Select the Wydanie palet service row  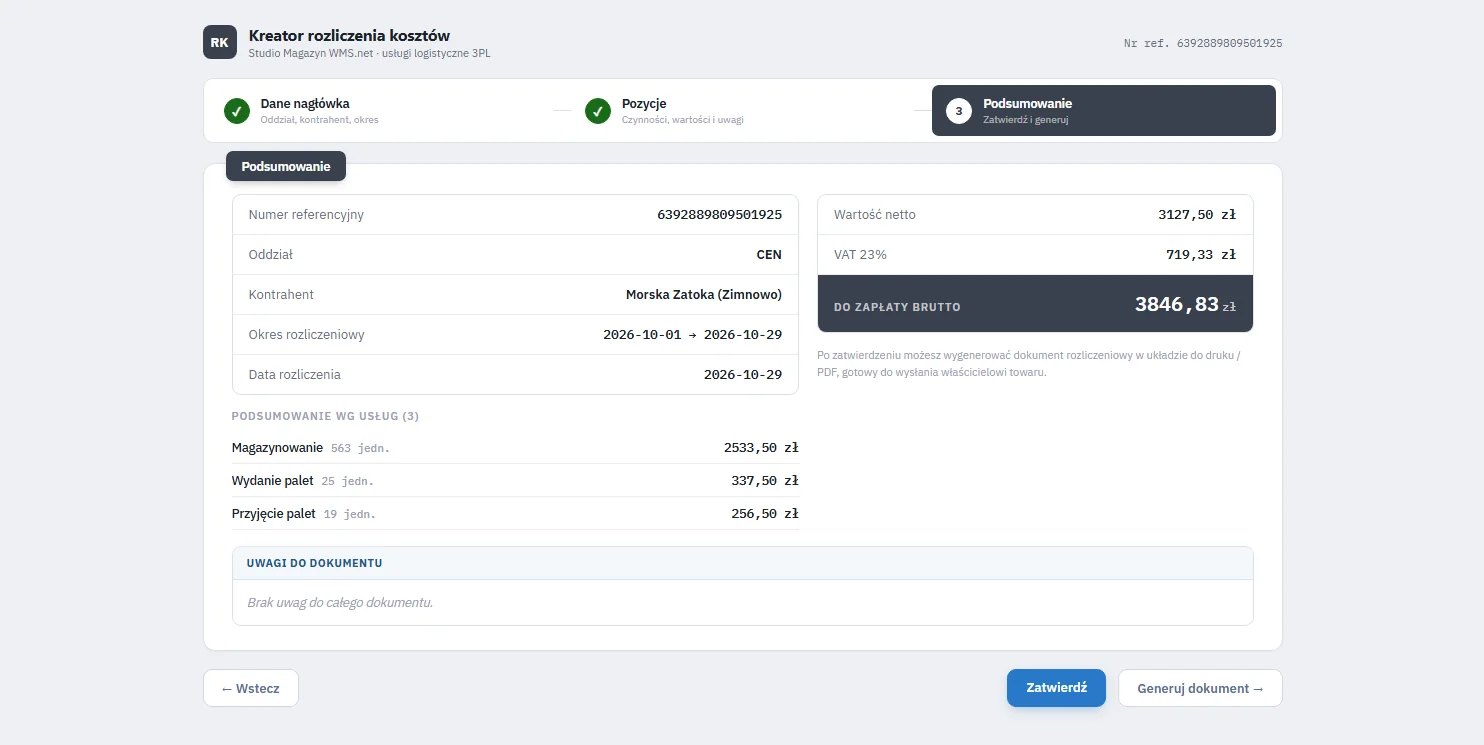515,481
